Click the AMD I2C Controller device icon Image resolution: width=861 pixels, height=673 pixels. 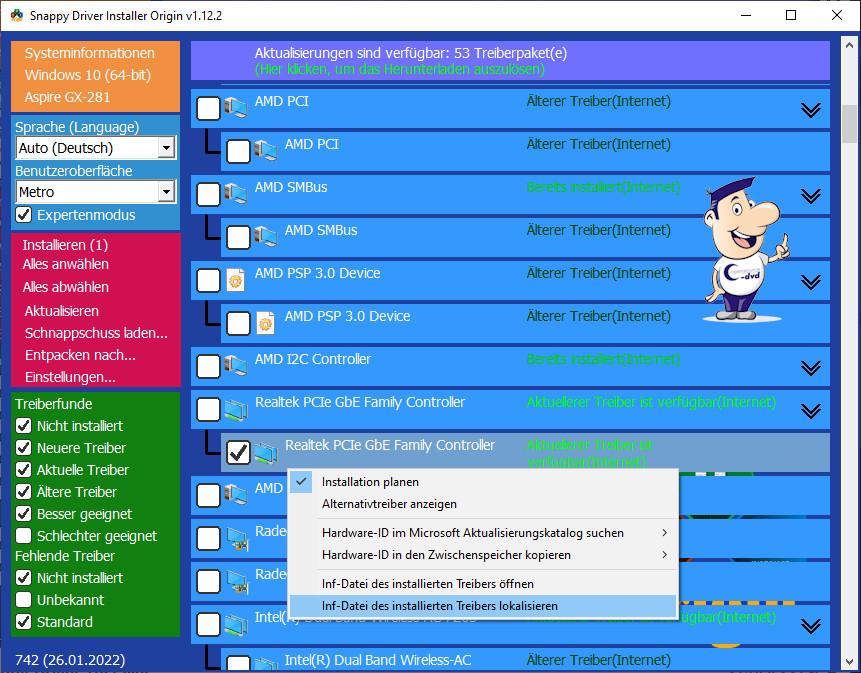pyautogui.click(x=236, y=366)
